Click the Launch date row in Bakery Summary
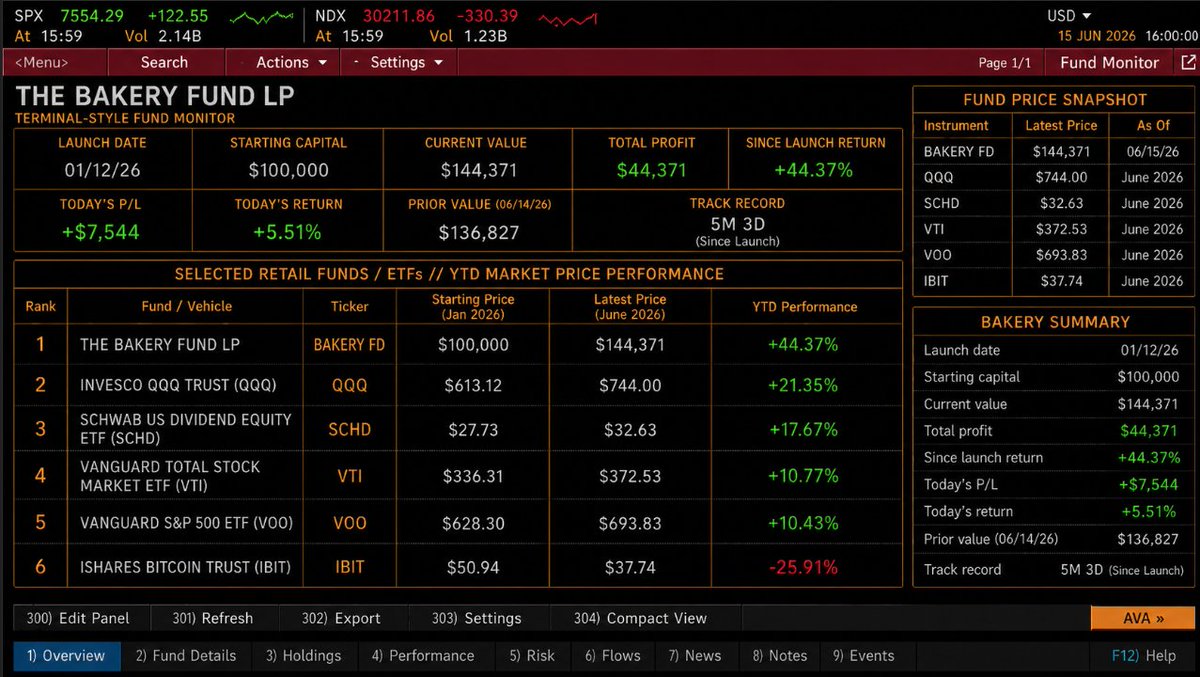The height and width of the screenshot is (677, 1200). (x=1052, y=350)
